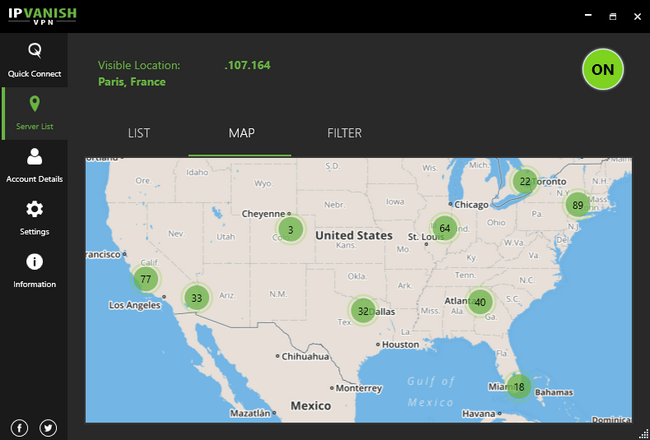Screen dimensions: 650x440
Task: Switch to the FILTER tab
Action: click(344, 133)
